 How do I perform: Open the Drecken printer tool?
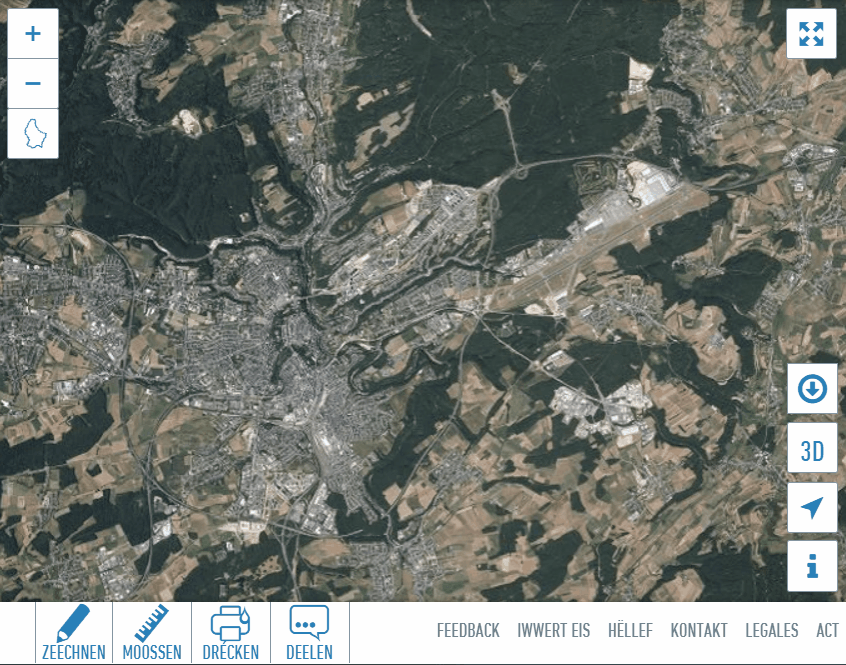pos(230,632)
